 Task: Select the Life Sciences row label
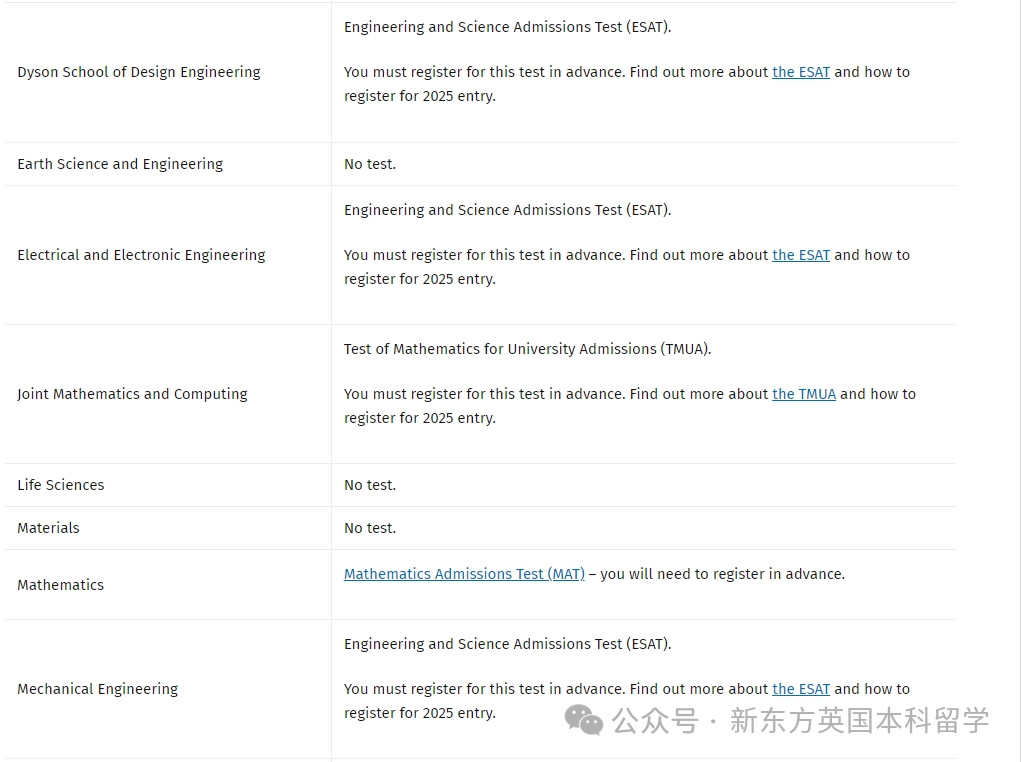tap(61, 486)
